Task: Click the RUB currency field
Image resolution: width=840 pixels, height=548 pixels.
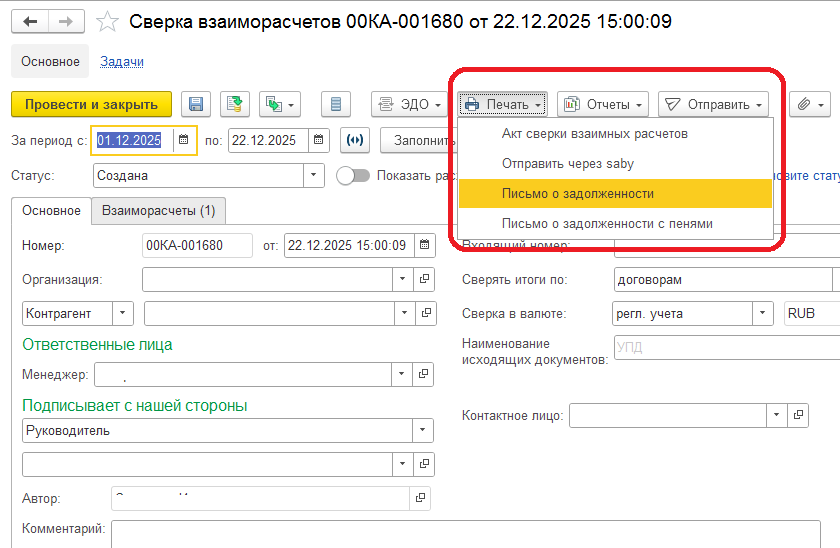Action: tap(812, 313)
